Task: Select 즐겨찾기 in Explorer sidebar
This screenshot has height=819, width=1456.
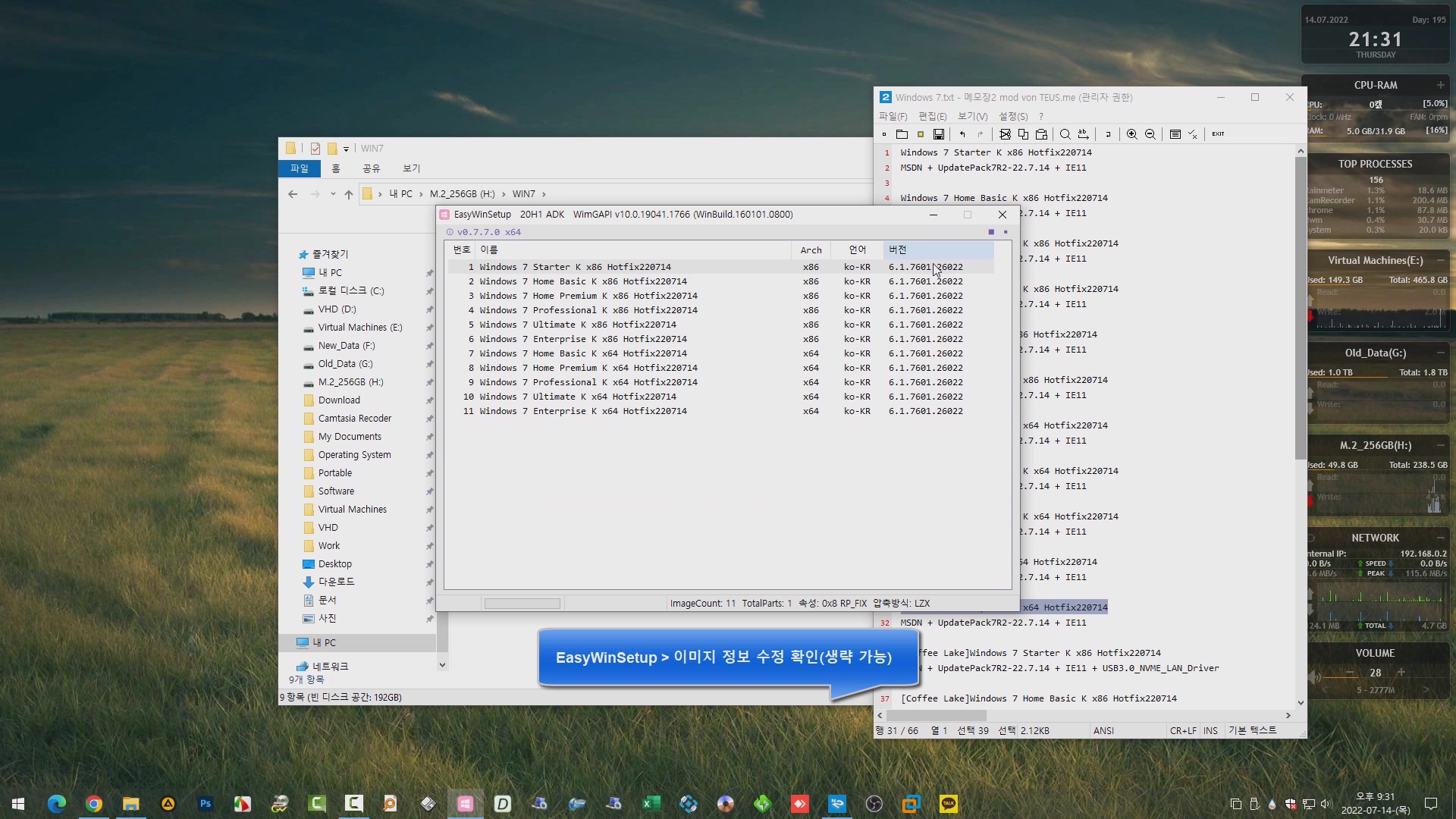Action: pos(331,254)
